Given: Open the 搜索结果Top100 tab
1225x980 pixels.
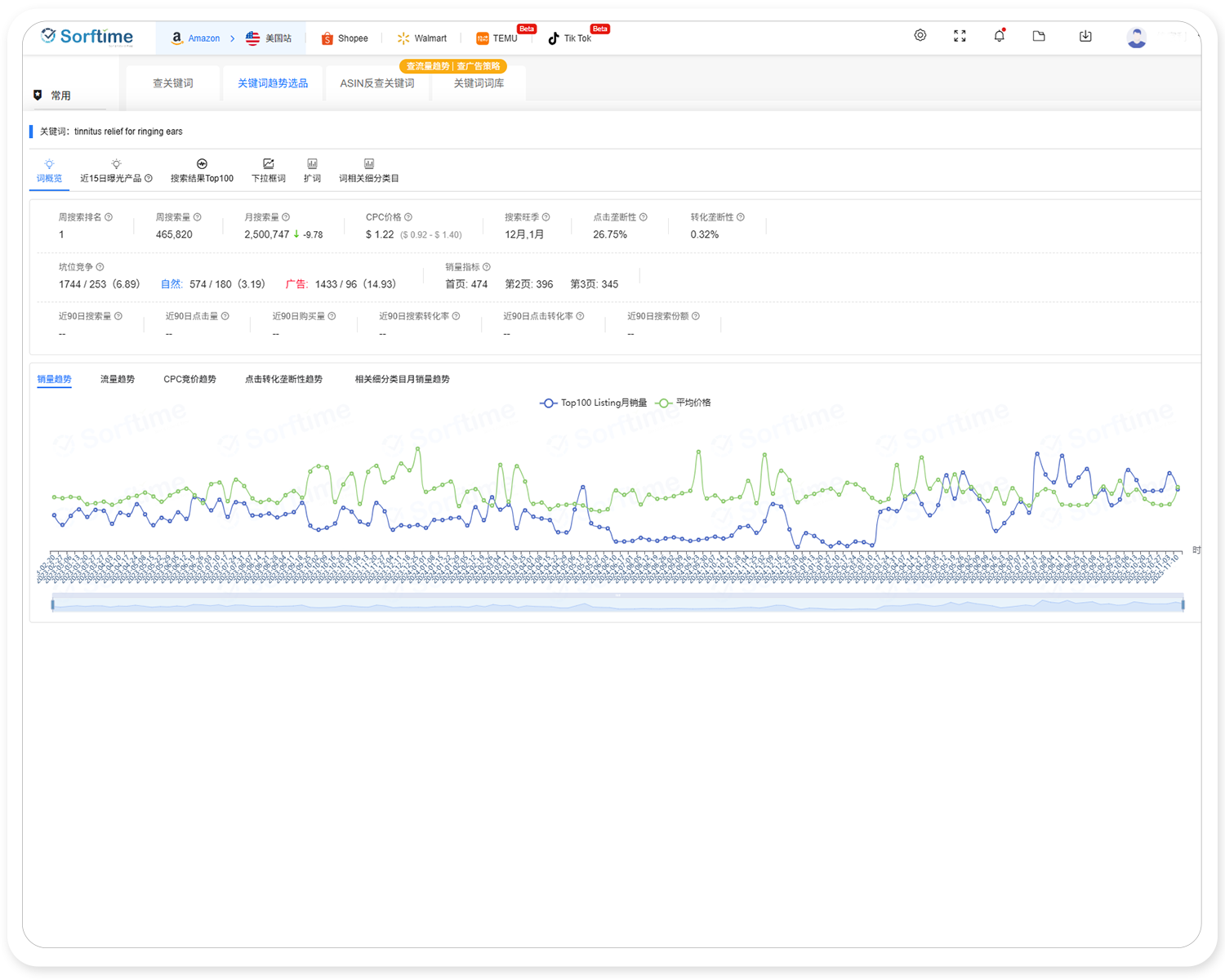Looking at the screenshot, I should pos(202,171).
